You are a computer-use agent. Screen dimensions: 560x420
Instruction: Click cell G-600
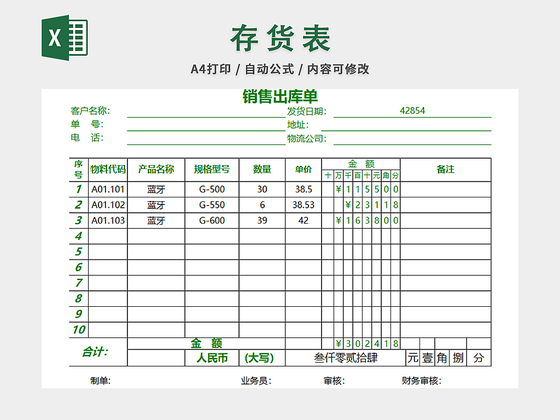click(x=212, y=221)
